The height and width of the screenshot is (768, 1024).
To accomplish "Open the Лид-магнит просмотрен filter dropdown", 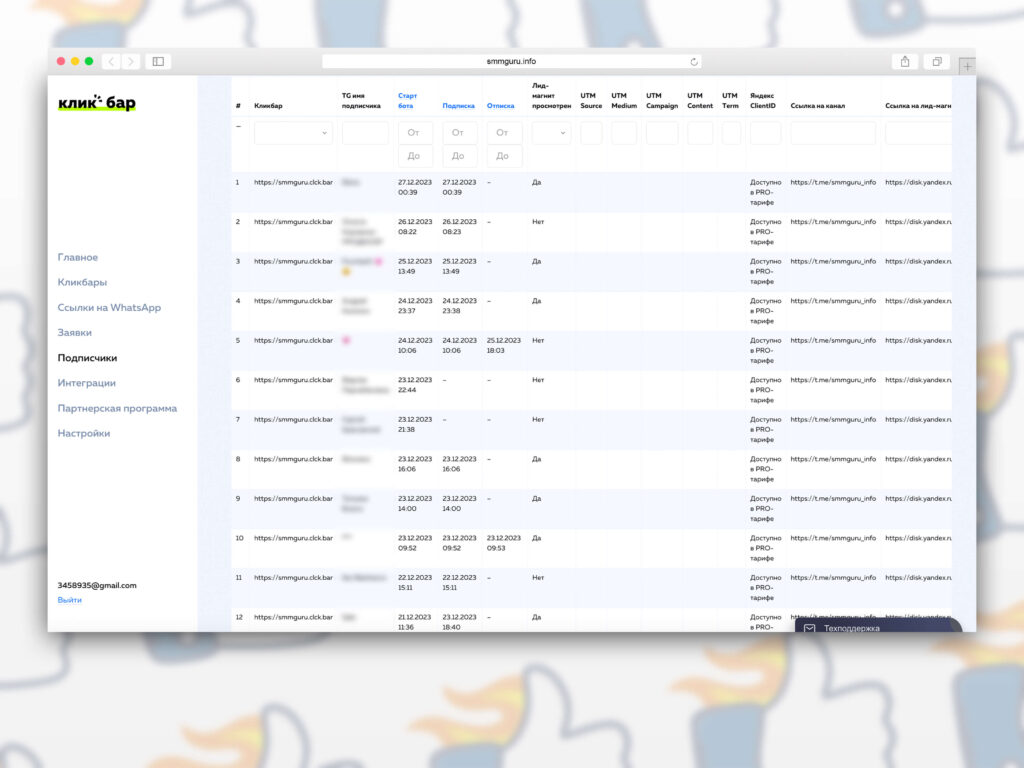I will (551, 133).
